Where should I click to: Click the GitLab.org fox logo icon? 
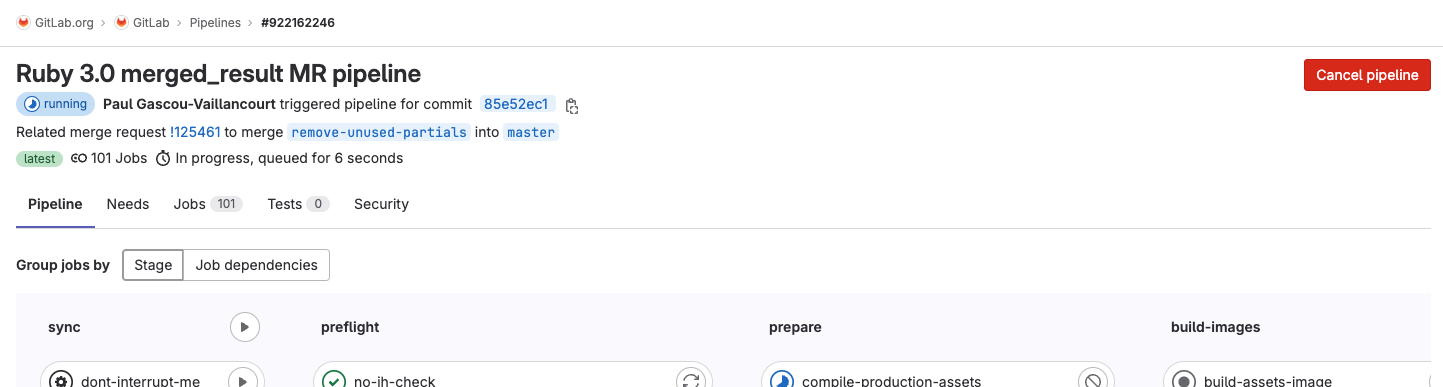tap(23, 22)
